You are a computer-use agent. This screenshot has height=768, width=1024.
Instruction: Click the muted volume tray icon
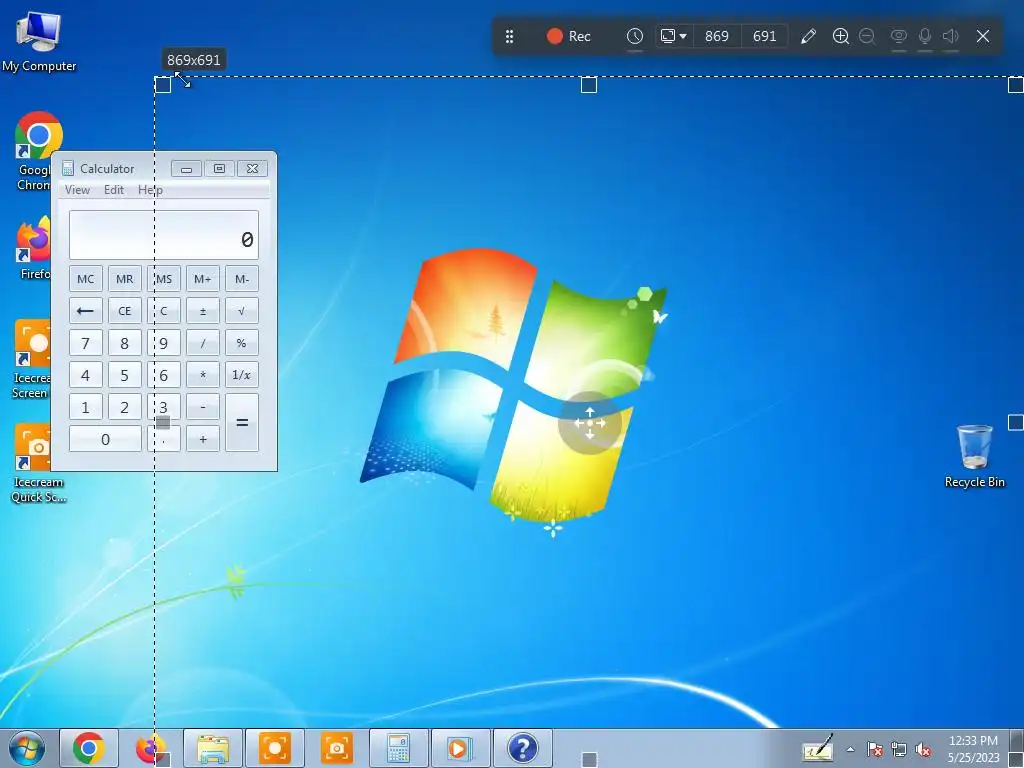point(923,750)
